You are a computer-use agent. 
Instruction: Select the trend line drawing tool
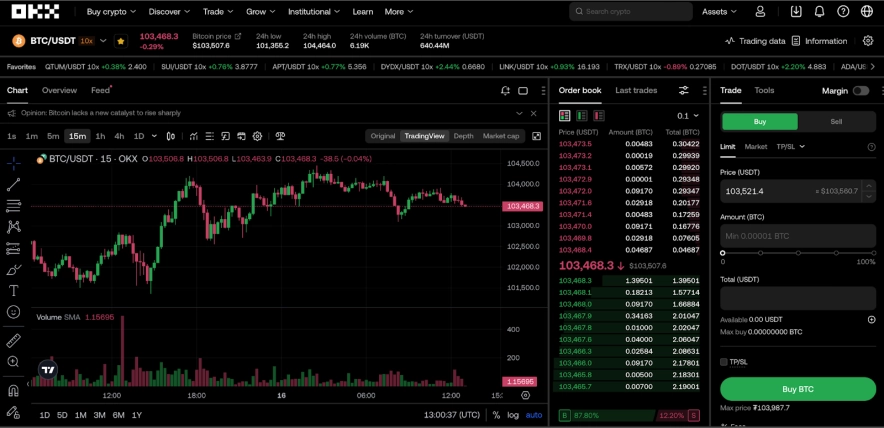pyautogui.click(x=14, y=184)
